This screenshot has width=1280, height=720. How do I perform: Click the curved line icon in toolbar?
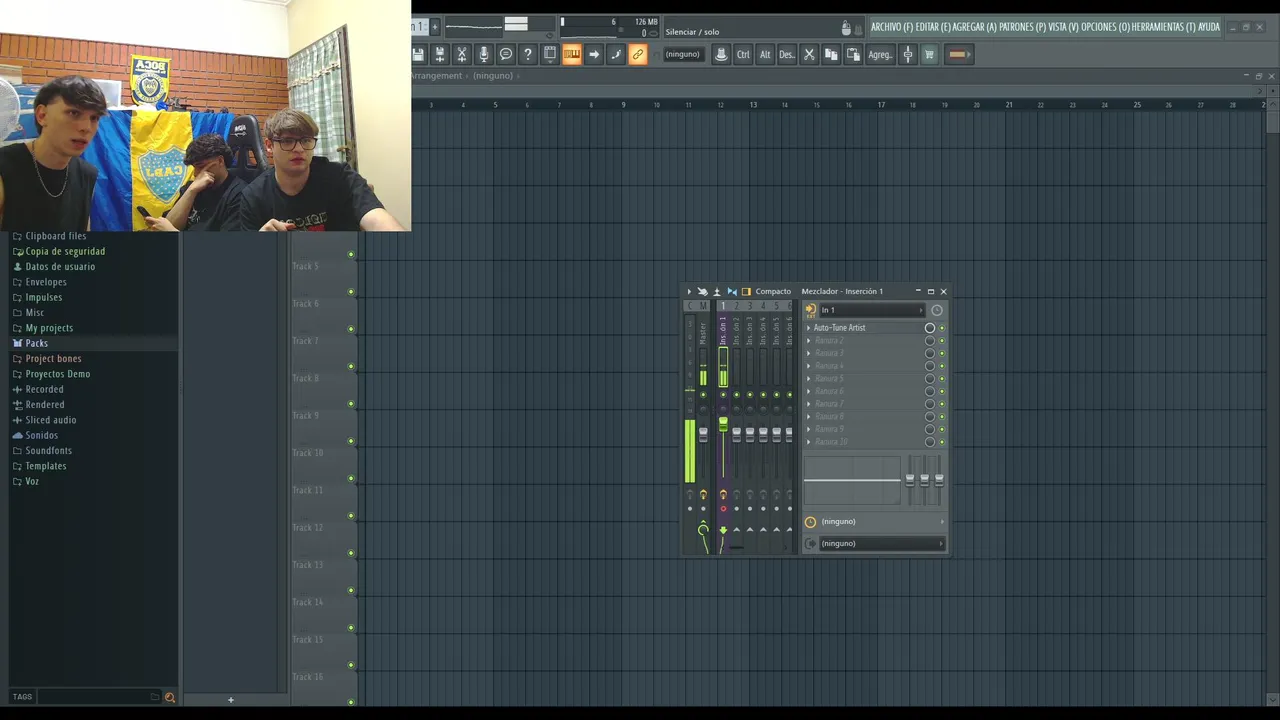pyautogui.click(x=616, y=55)
